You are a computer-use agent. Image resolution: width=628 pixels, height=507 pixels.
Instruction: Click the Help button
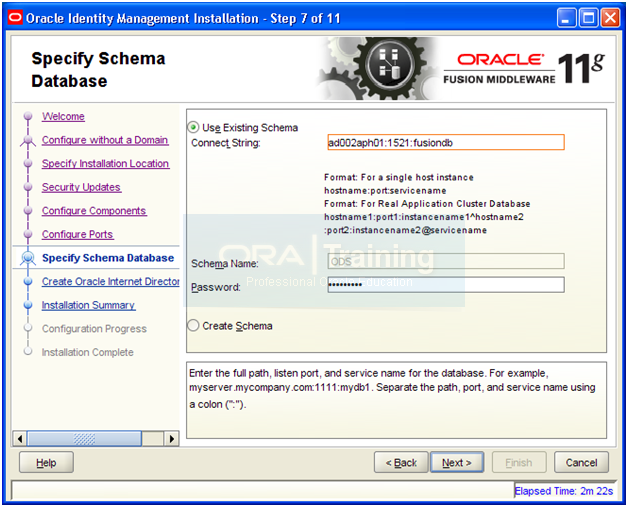click(46, 463)
